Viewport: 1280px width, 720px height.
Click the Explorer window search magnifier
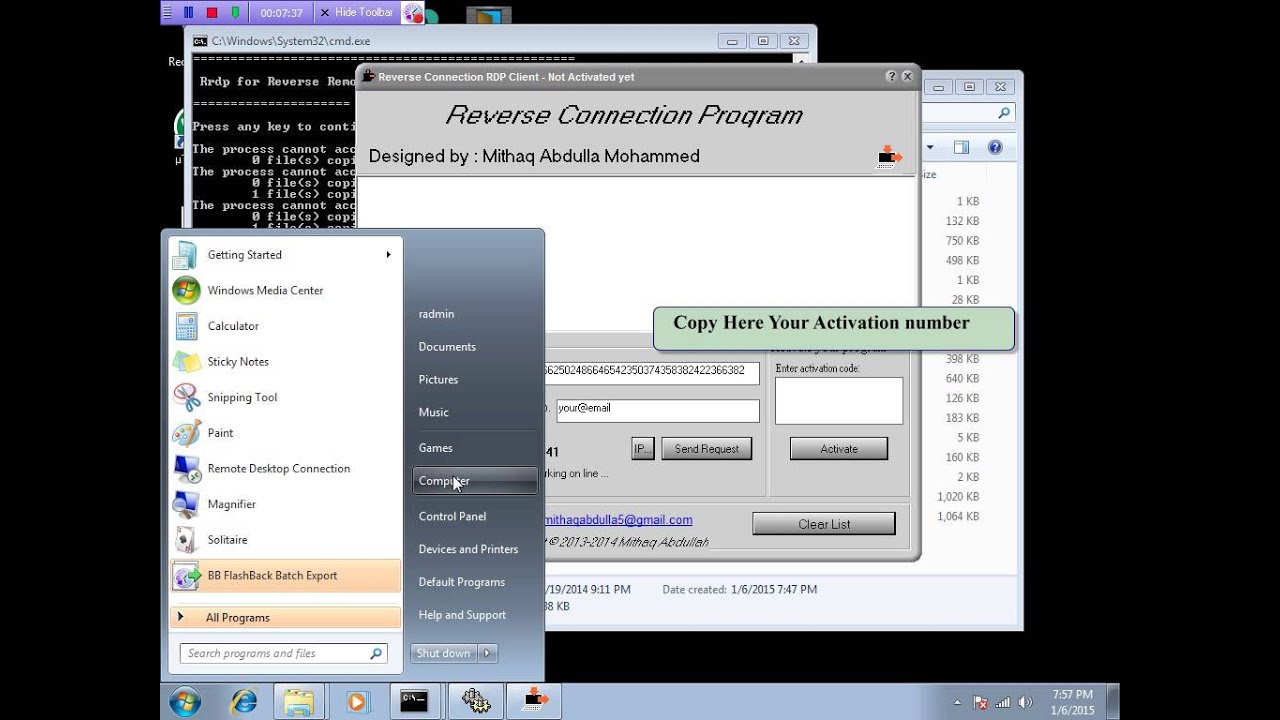[1005, 113]
